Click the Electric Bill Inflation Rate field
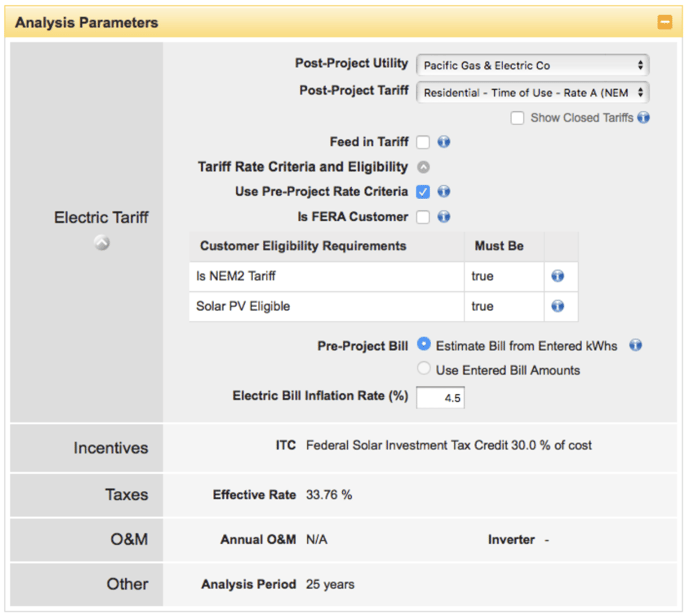 pyautogui.click(x=440, y=397)
